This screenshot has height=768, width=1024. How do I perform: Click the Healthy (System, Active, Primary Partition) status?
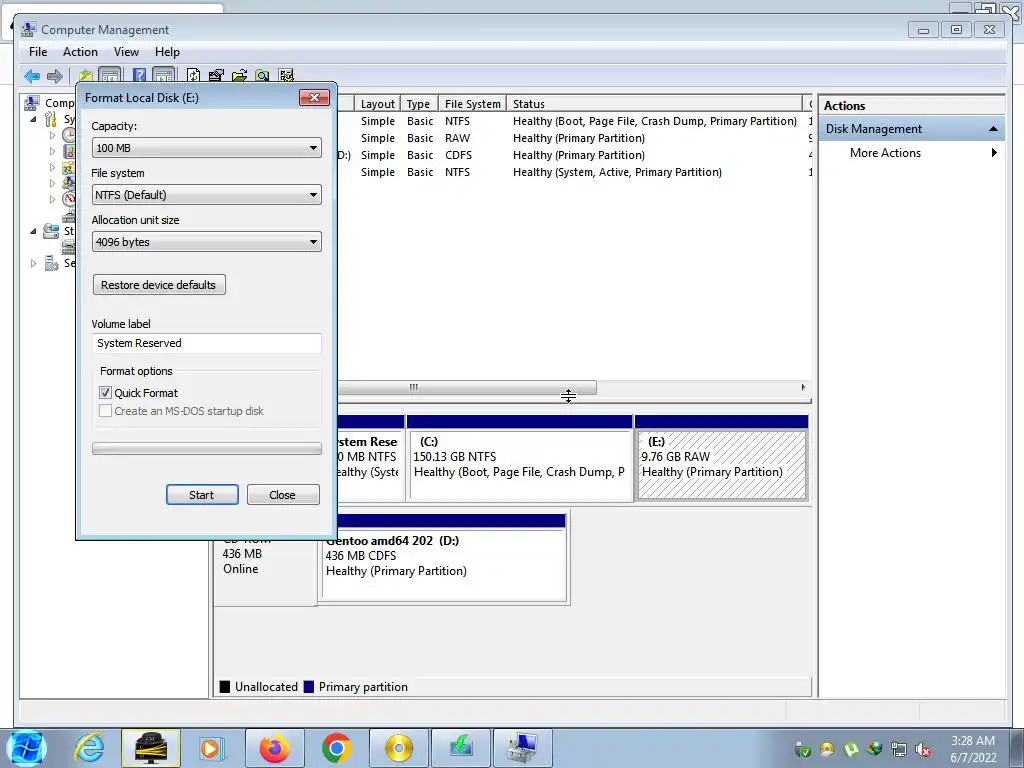(x=617, y=172)
